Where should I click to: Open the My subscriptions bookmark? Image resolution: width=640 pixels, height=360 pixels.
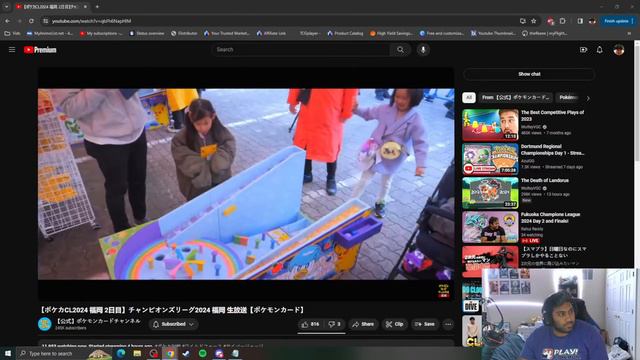(x=101, y=33)
